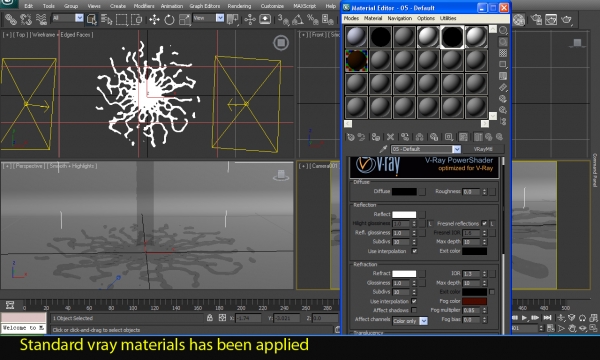Viewport: 600px width, 360px height.
Task: Click the Unlink Selection tool icon
Action: pos(26,19)
